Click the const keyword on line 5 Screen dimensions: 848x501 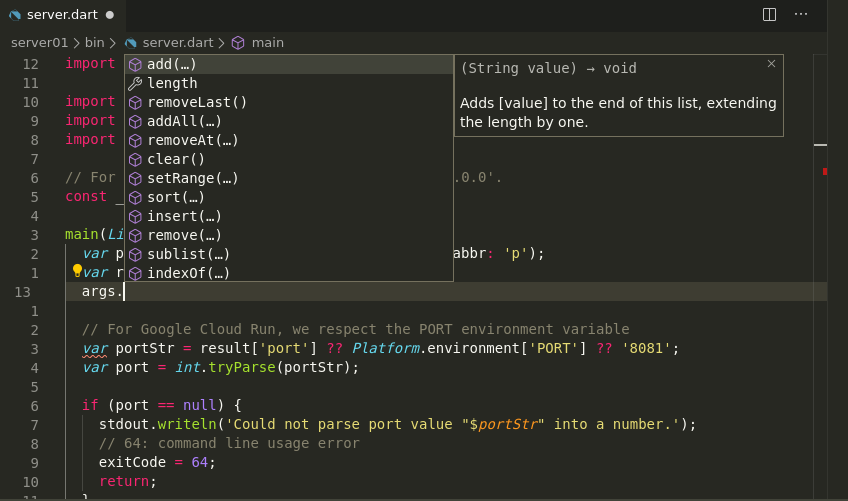86,196
